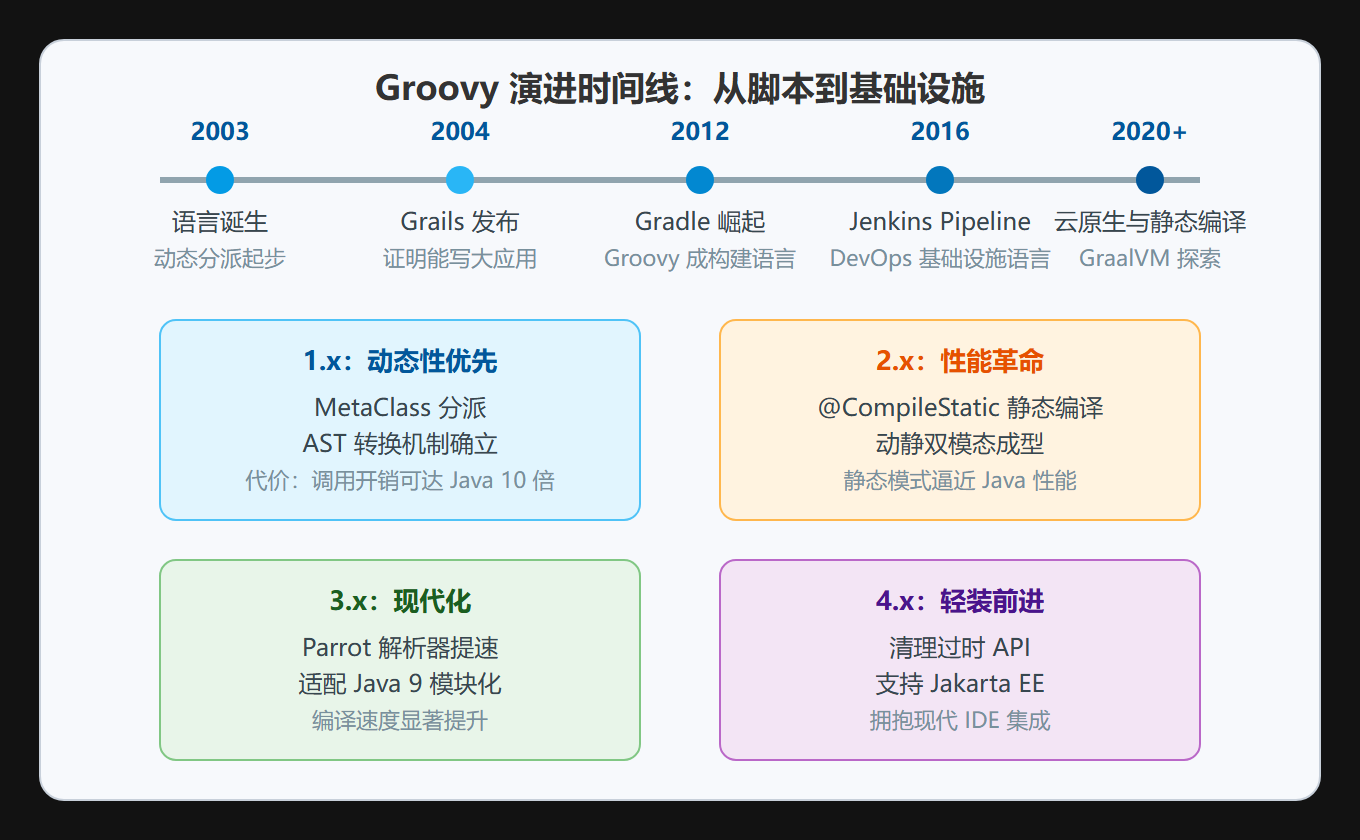Click the text '云原生与静态编译'
1360x840 pixels.
(x=1150, y=222)
